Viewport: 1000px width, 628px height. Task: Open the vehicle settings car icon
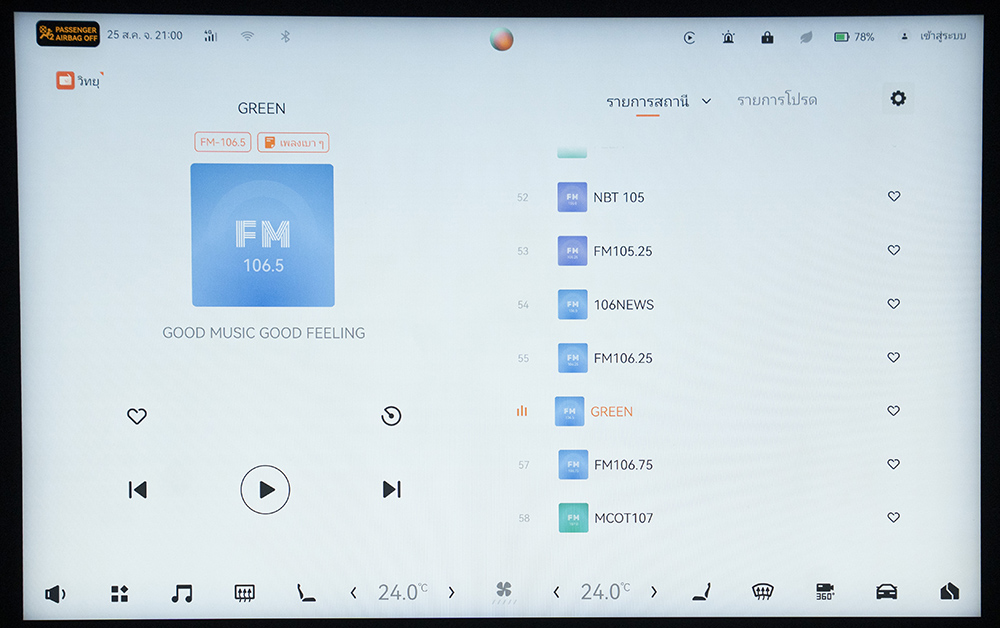coord(886,592)
